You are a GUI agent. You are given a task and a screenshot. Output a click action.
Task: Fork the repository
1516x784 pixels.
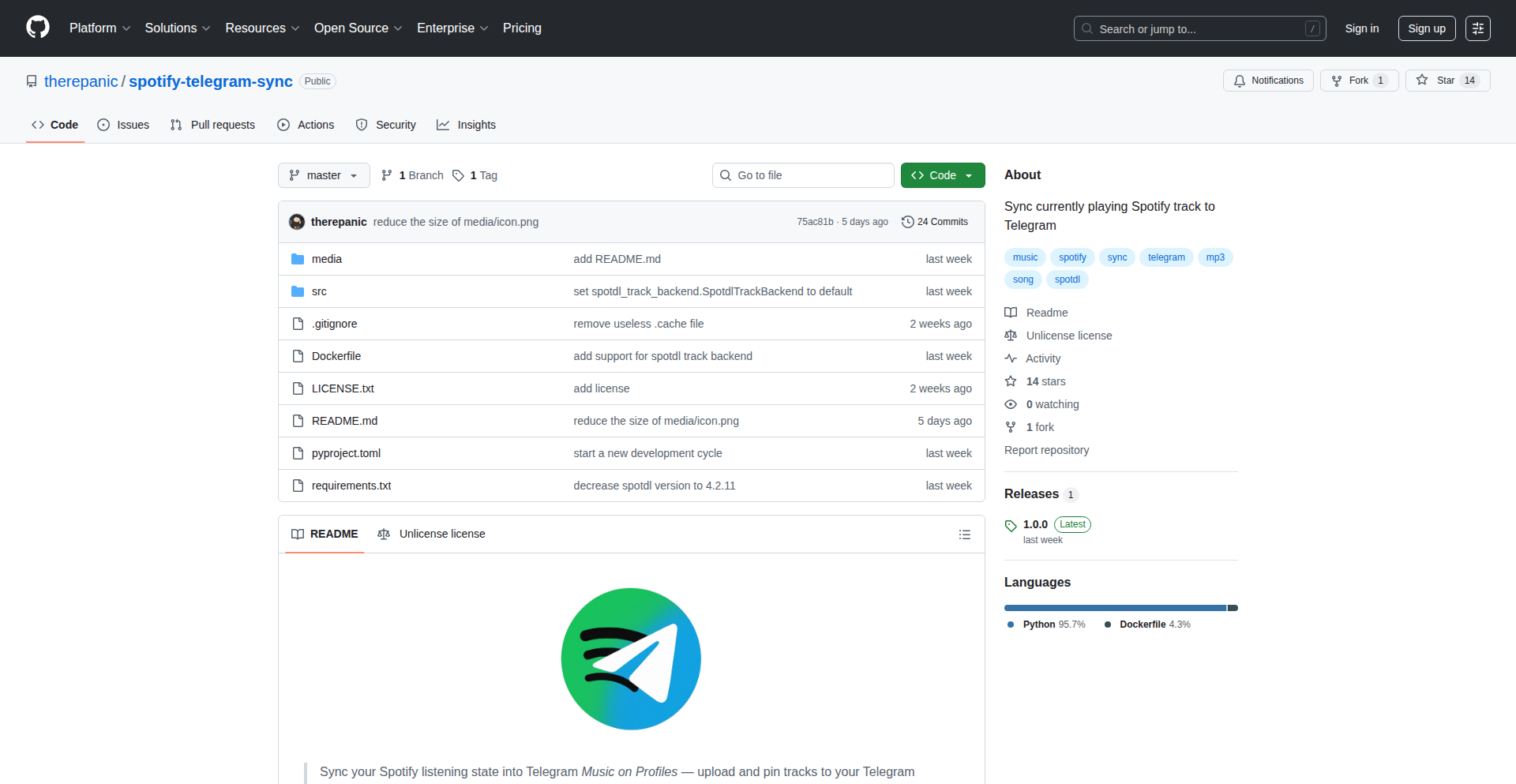click(1358, 81)
